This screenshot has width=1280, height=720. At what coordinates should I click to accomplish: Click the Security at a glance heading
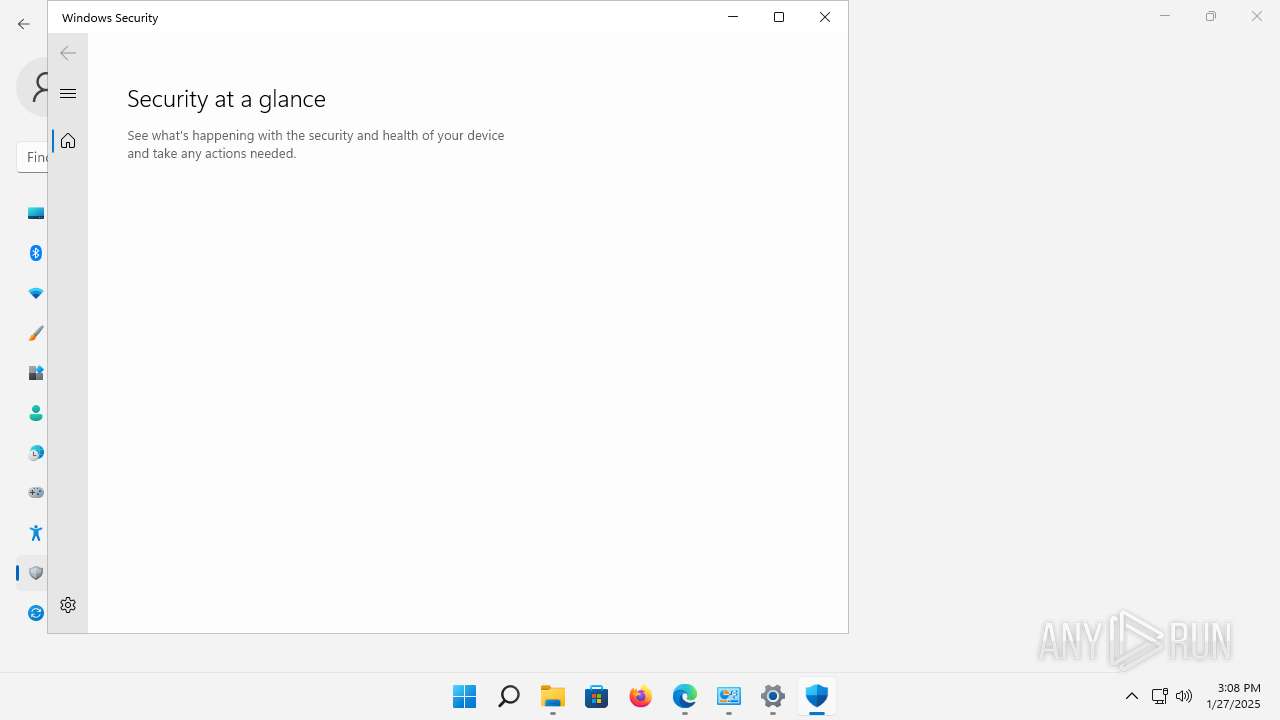coord(227,98)
